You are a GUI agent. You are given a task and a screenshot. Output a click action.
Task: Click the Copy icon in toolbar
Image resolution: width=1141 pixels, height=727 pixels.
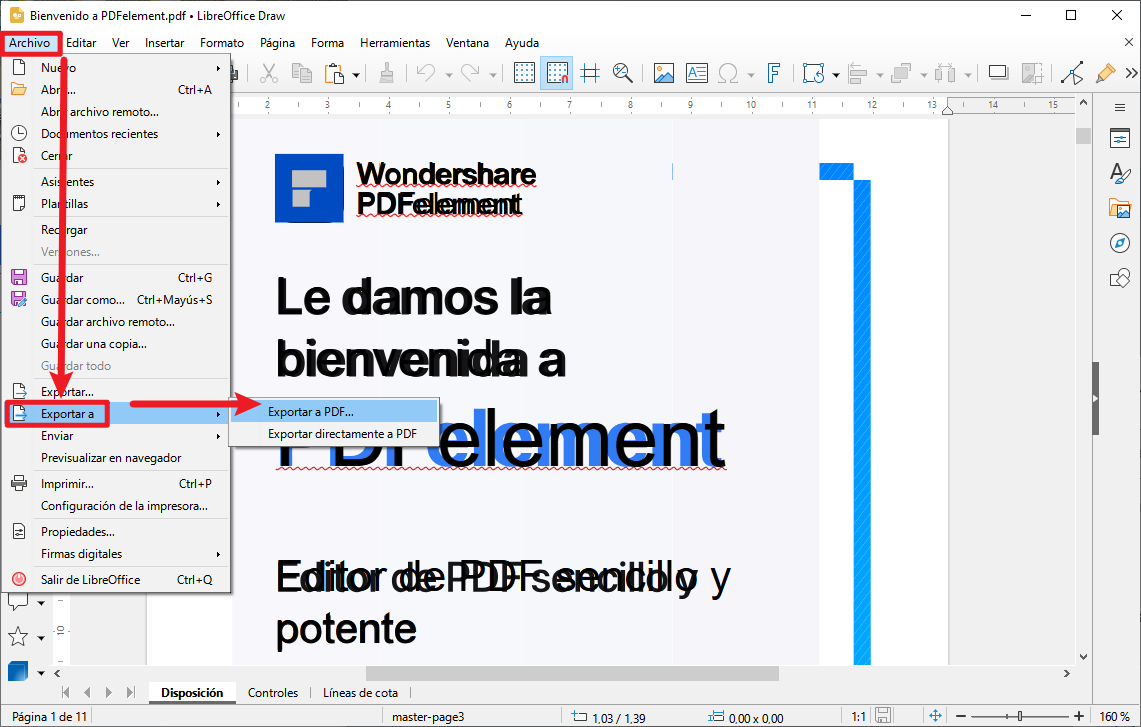coord(301,73)
